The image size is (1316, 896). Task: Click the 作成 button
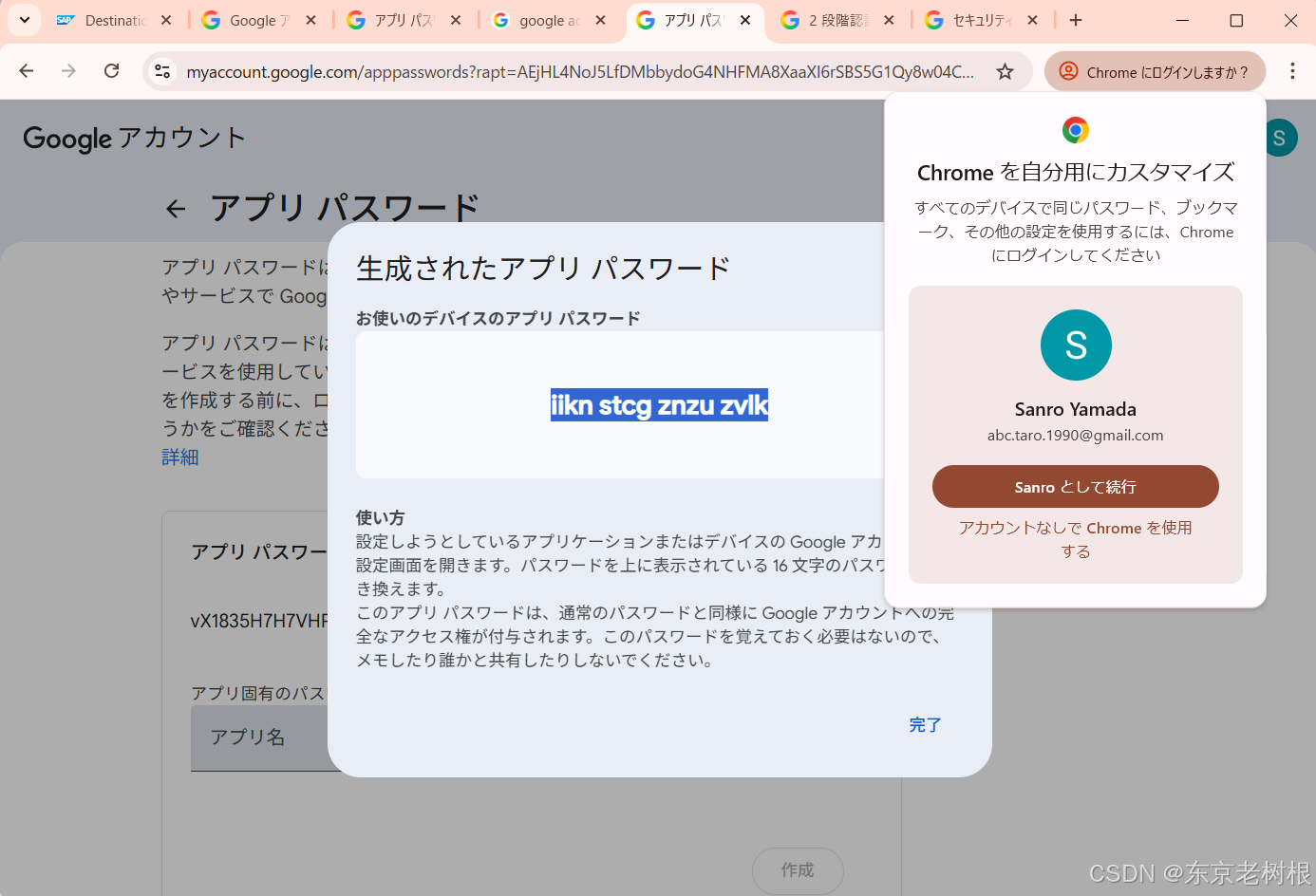coord(798,870)
